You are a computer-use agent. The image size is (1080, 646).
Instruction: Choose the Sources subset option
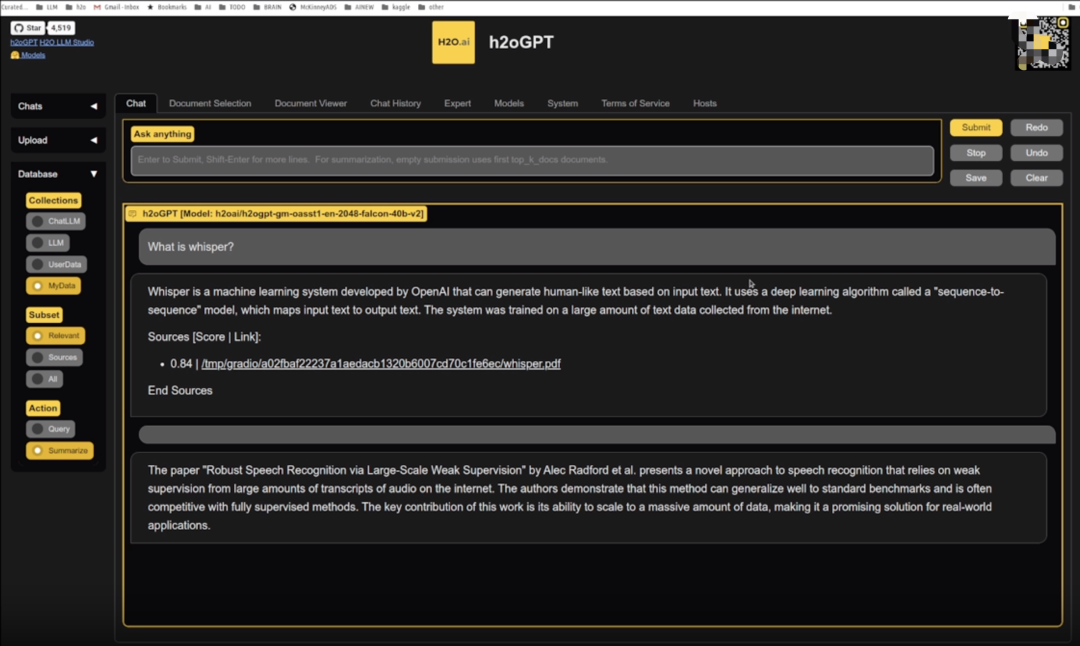54,357
